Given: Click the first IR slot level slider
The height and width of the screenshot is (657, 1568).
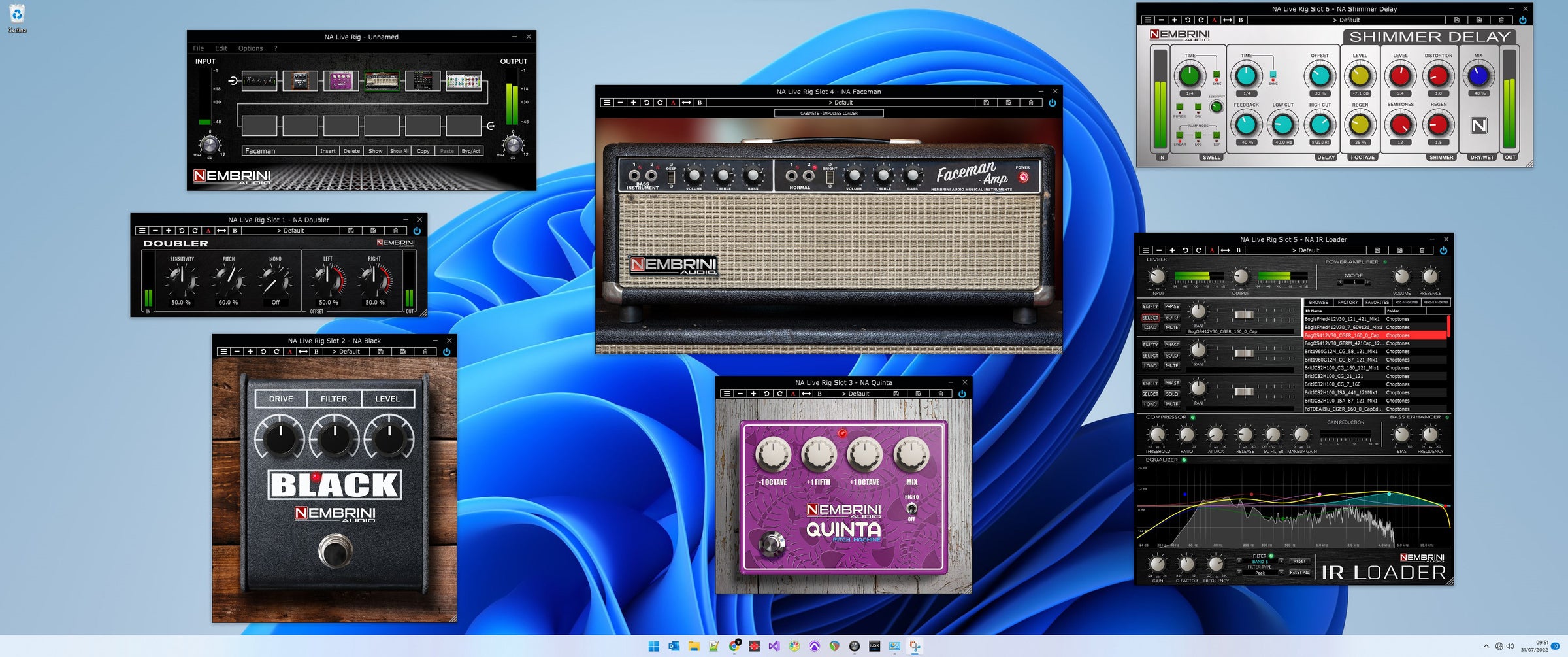Looking at the screenshot, I should click(1243, 315).
